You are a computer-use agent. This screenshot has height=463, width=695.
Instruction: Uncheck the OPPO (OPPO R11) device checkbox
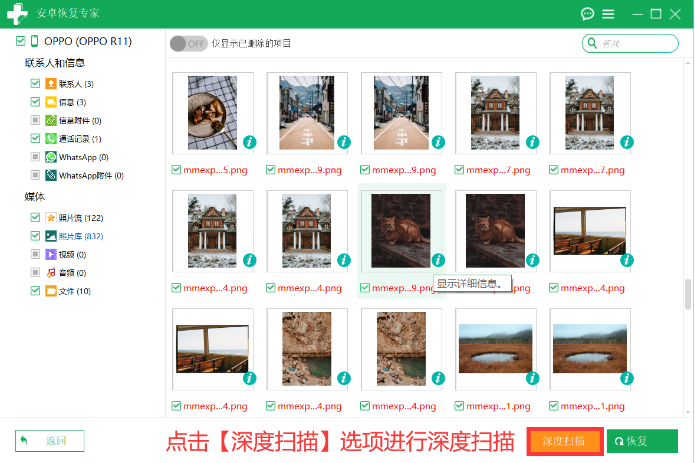20,41
